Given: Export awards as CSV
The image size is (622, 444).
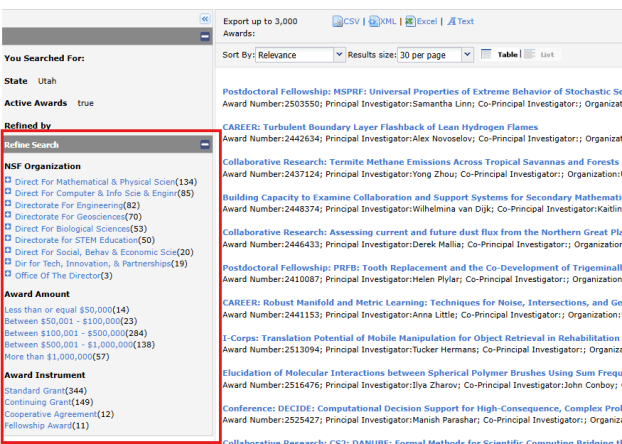Looking at the screenshot, I should coord(346,21).
